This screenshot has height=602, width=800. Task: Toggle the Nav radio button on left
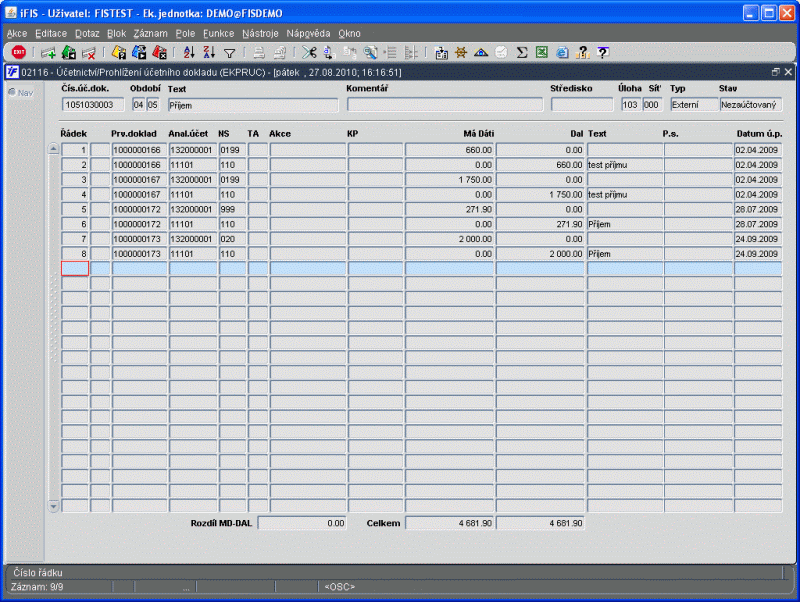pyautogui.click(x=12, y=92)
